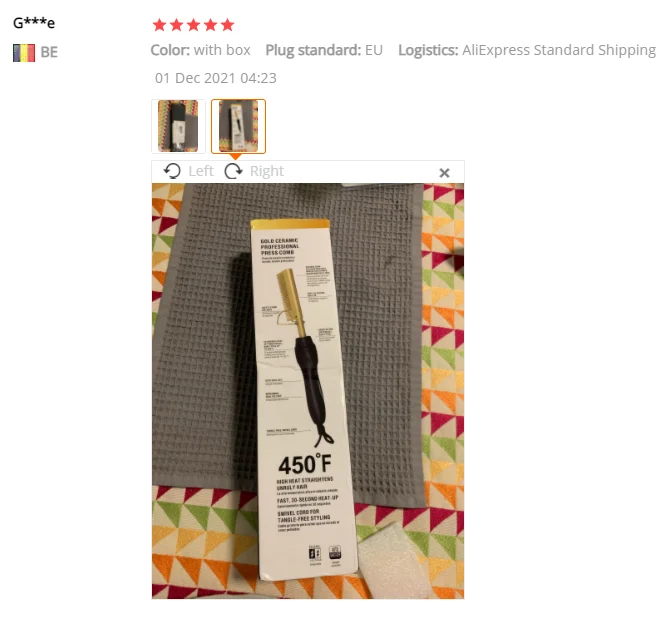The height and width of the screenshot is (617, 662).
Task: Click the BE country code
Action: 49,52
